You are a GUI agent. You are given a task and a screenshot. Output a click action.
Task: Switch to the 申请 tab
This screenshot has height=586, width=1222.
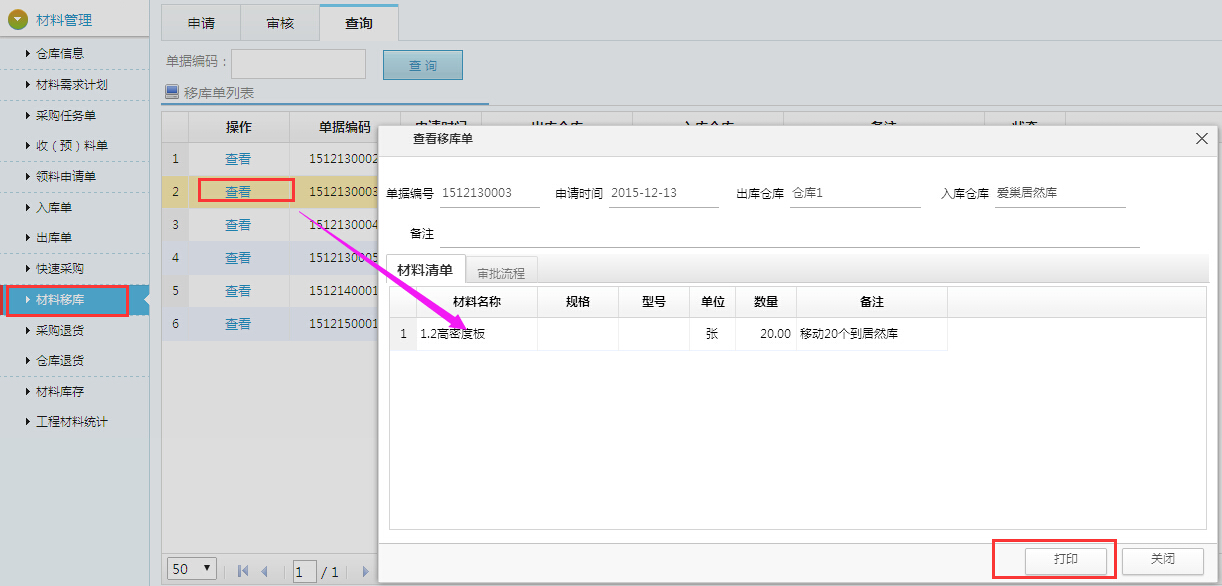click(201, 23)
